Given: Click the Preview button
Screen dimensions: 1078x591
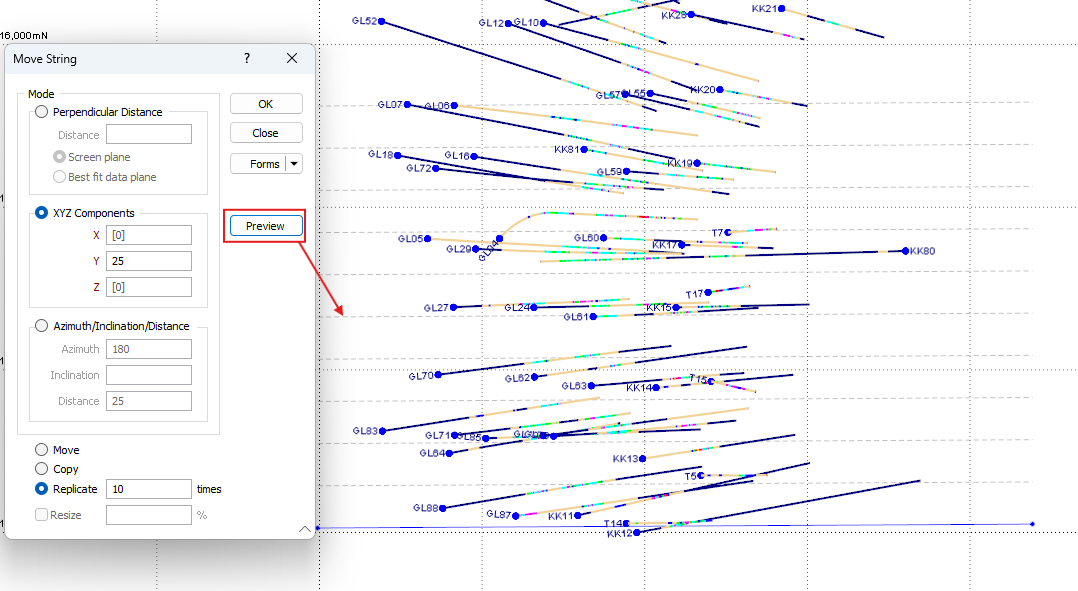Looking at the screenshot, I should click(x=265, y=225).
